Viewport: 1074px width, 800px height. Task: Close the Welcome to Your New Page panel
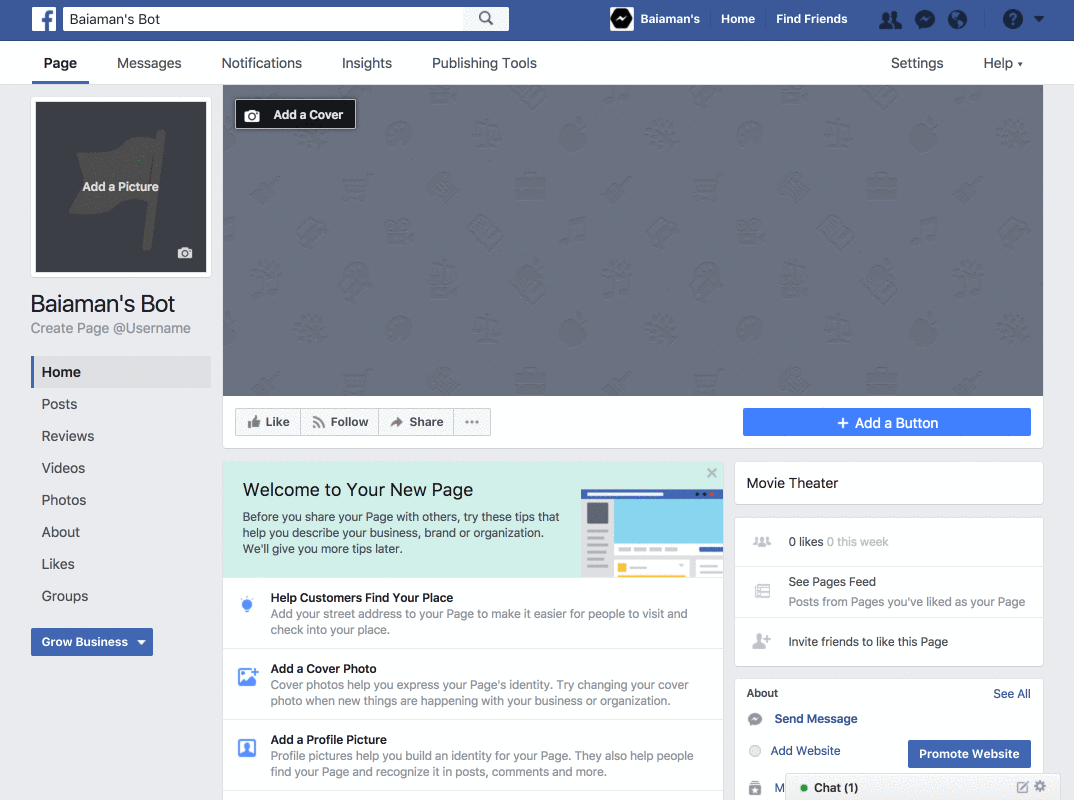(712, 473)
